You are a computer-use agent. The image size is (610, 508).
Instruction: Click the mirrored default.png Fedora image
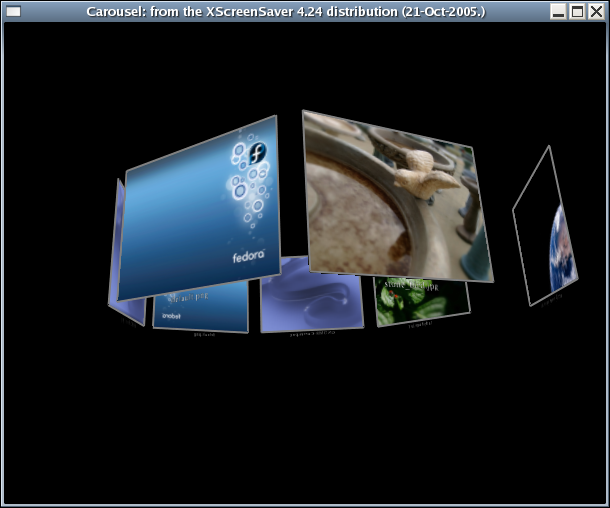[201, 307]
